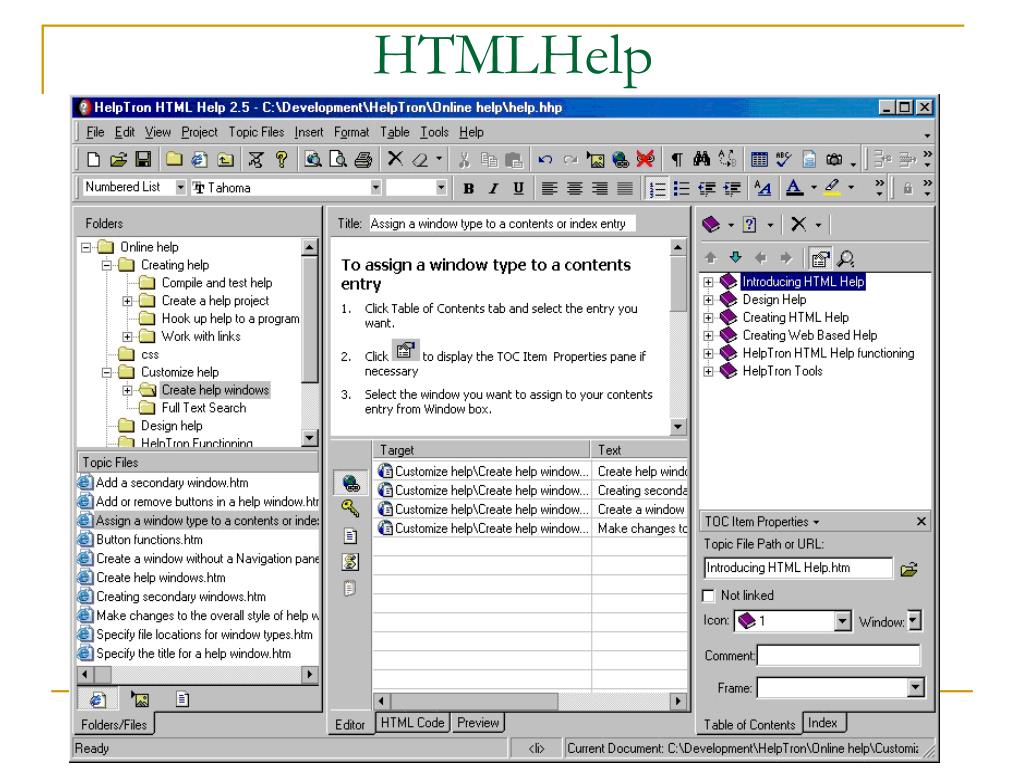Click the Spell check ABC icon
1024x768 pixels.
(783, 159)
